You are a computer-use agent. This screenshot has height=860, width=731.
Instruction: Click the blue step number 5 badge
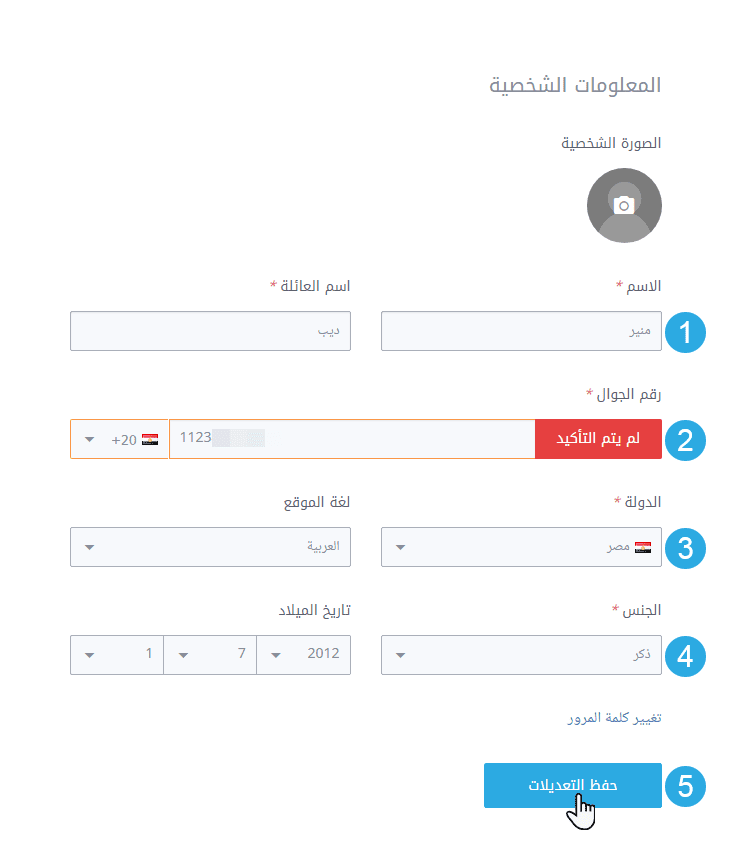685,785
